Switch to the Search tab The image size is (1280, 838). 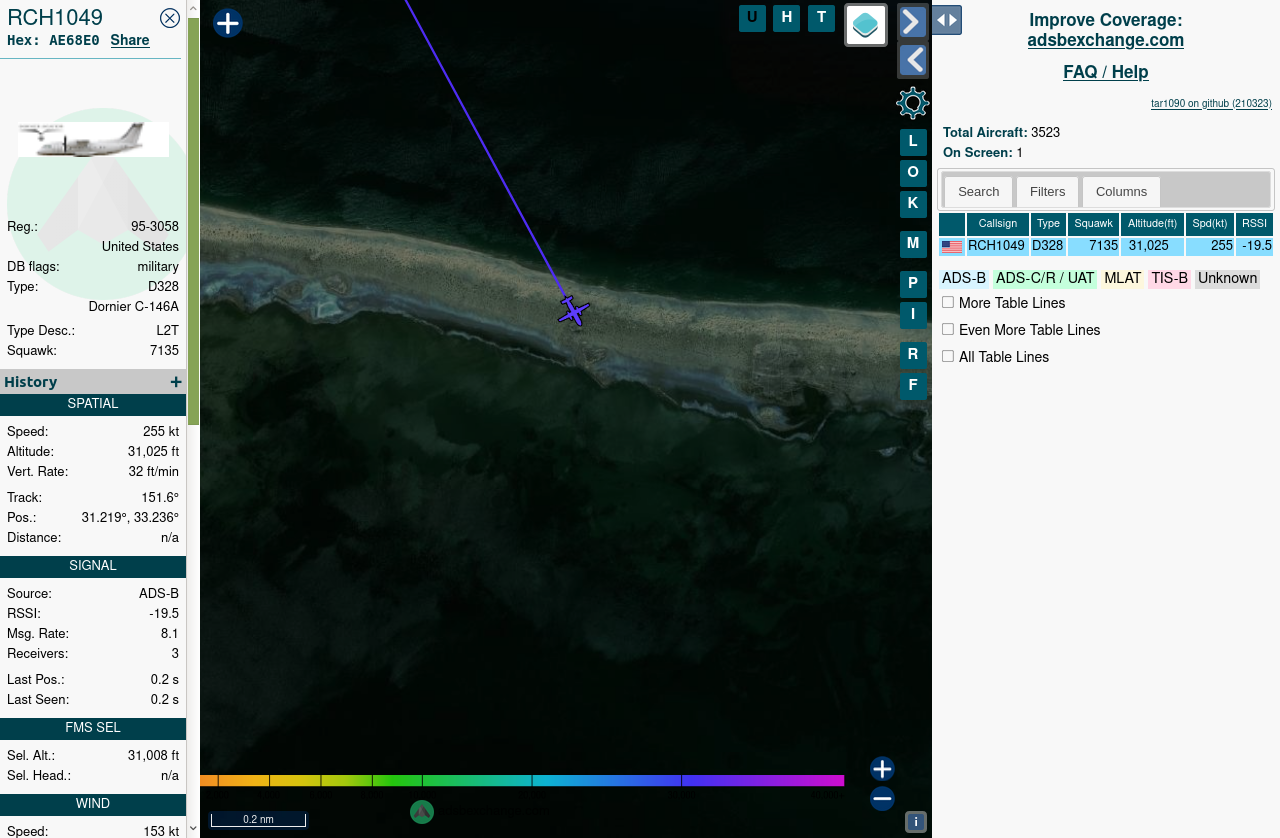pos(978,191)
